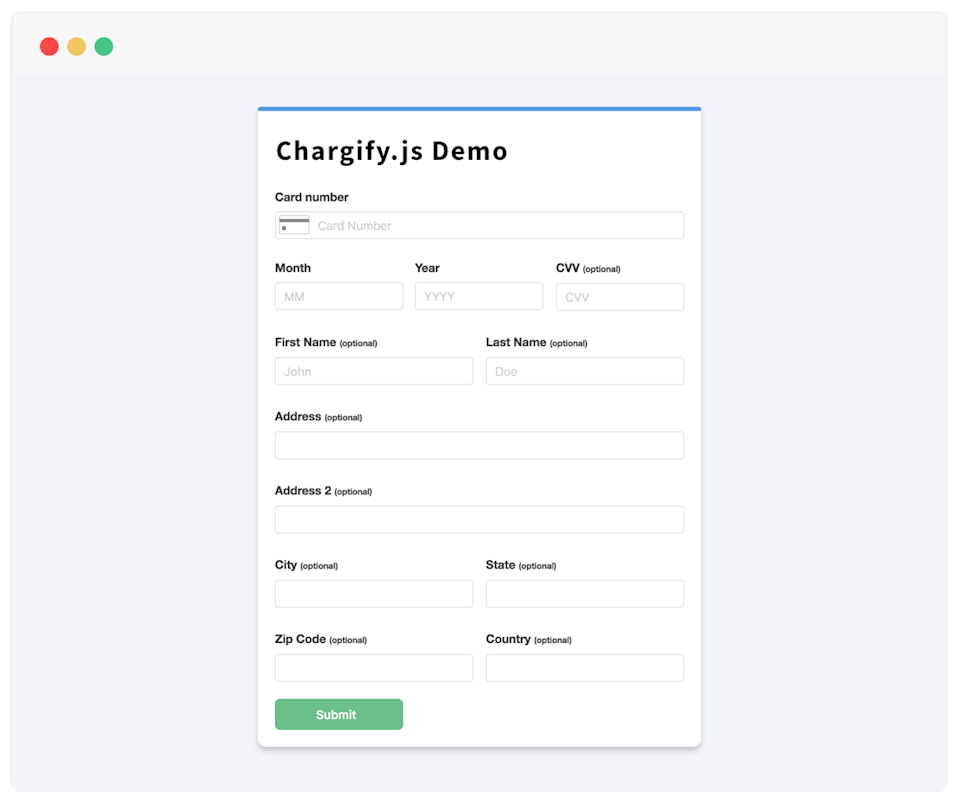Click the First Name (optional) label
The image size is (960, 805).
pos(326,342)
